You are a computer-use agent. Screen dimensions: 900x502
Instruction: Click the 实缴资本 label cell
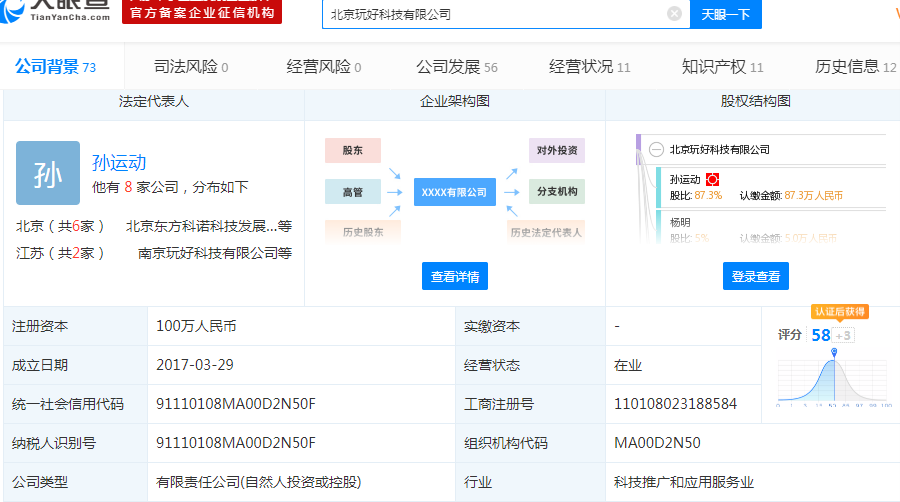pos(530,326)
